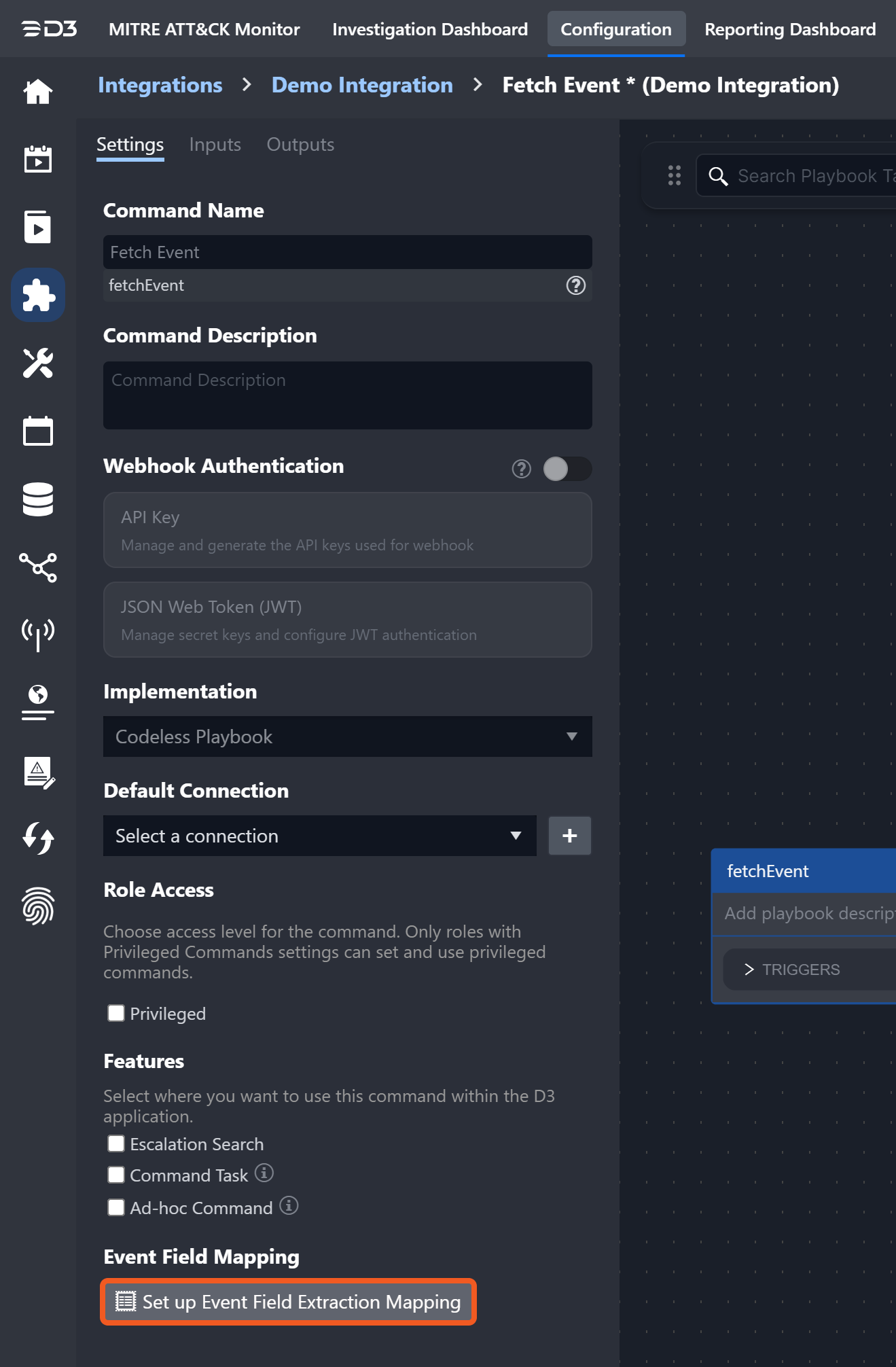
Task: Open the JSON Web Token (JWT) option
Action: click(348, 620)
